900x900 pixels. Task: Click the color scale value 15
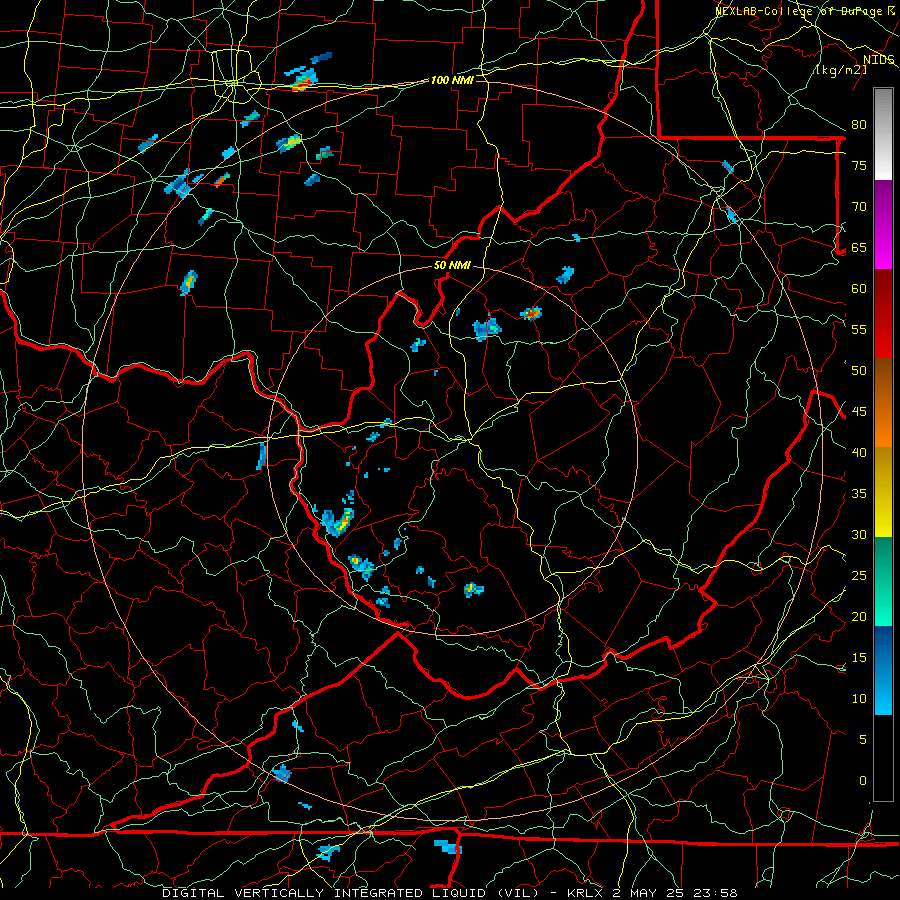coord(859,658)
